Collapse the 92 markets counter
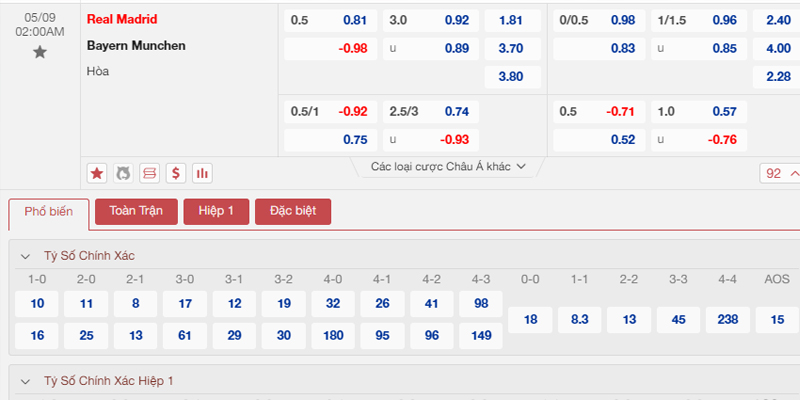Screen dimensions: 800x400 coord(780,173)
